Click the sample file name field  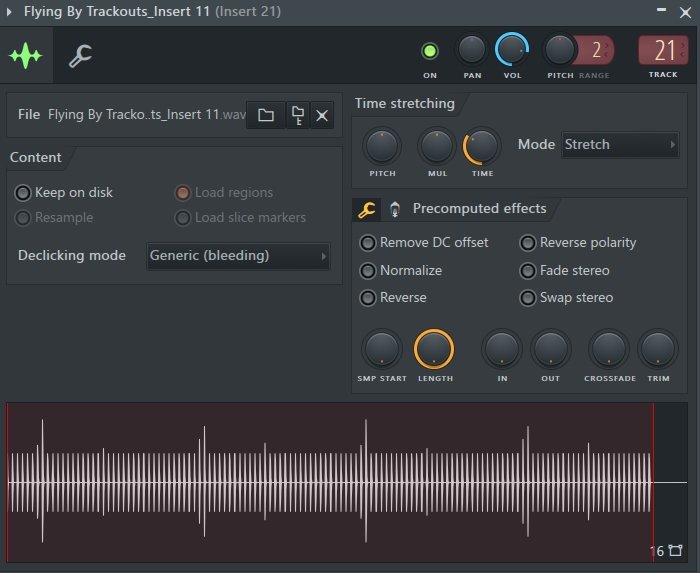pyautogui.click(x=146, y=115)
